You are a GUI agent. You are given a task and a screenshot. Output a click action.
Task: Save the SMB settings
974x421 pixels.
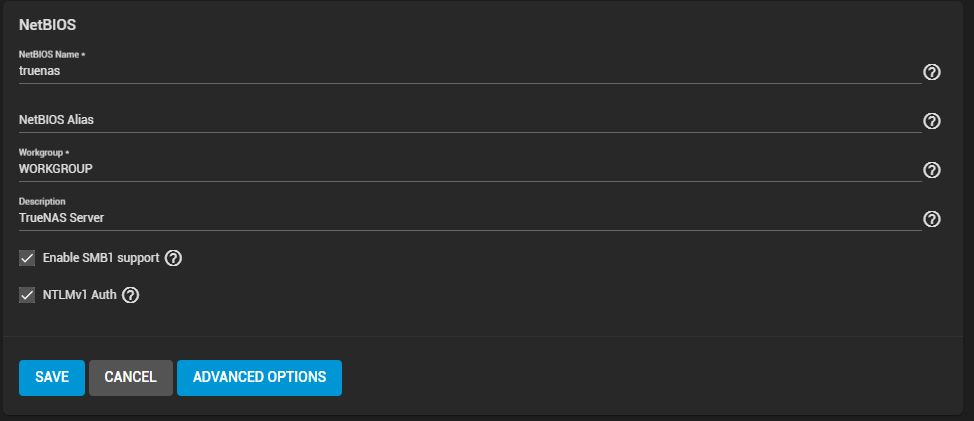52,378
